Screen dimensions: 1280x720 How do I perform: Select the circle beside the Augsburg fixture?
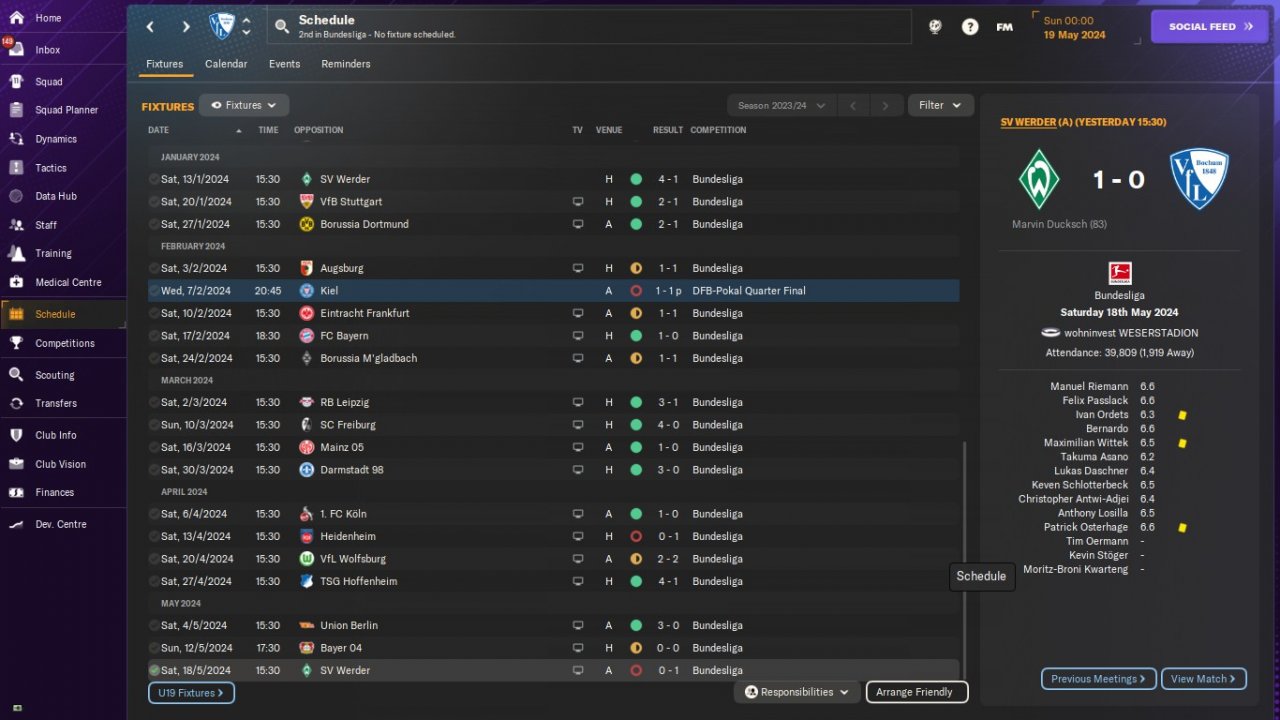[154, 268]
